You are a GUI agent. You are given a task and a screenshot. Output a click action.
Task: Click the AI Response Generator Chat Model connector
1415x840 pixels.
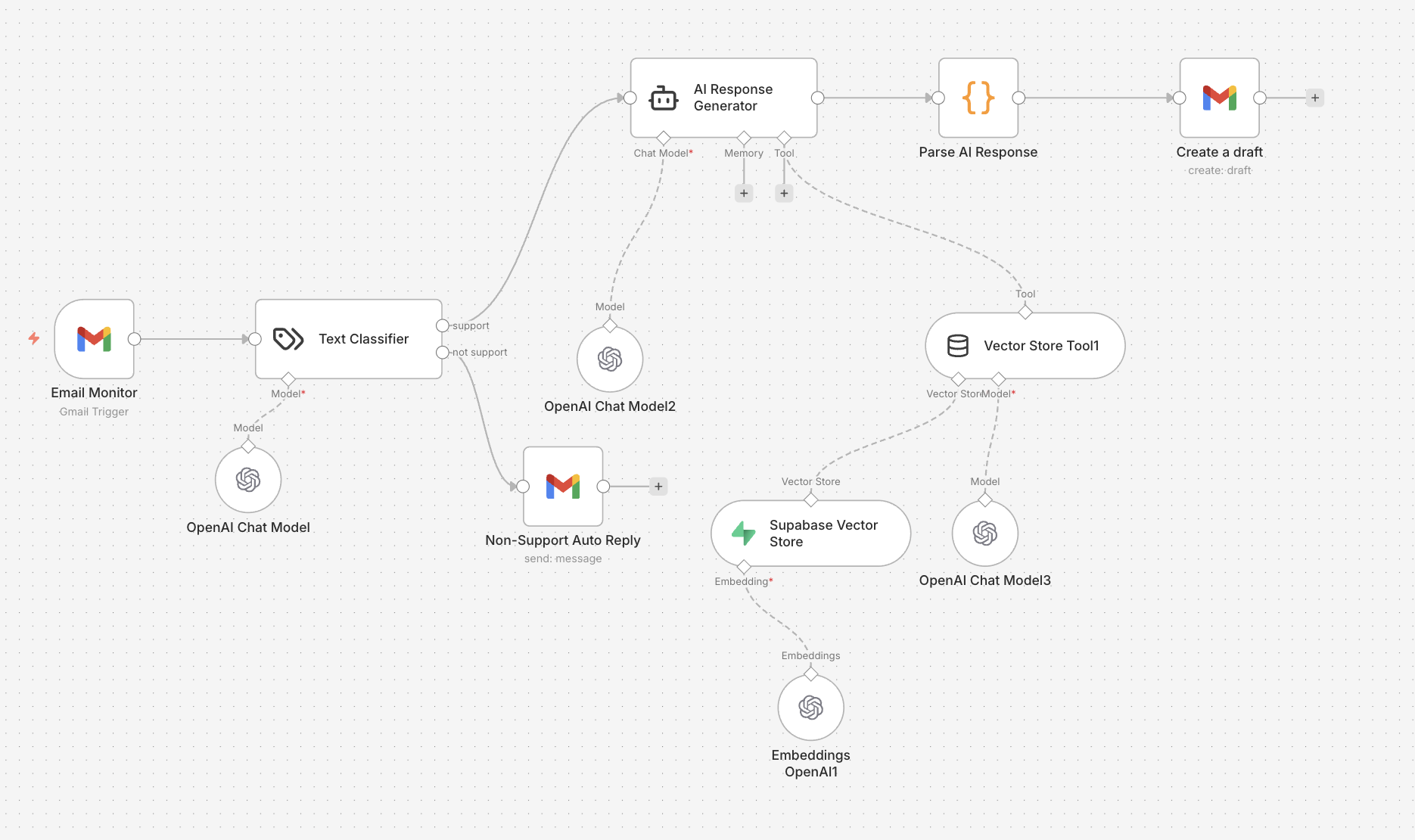(x=664, y=138)
